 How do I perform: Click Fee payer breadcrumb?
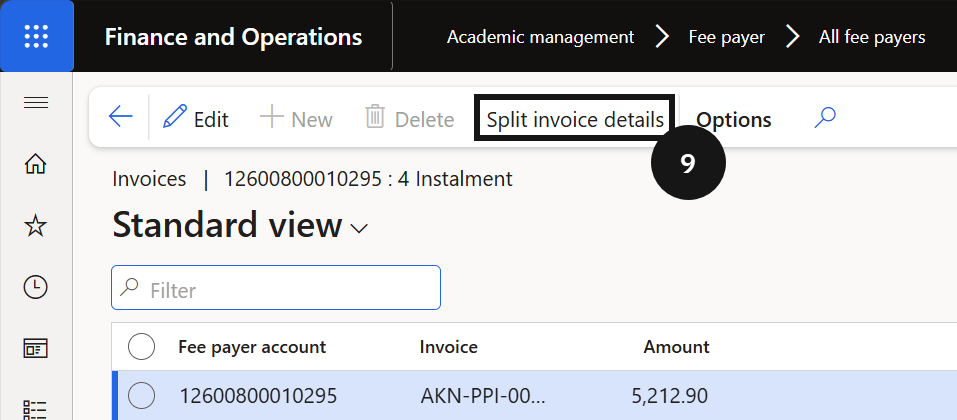point(726,37)
